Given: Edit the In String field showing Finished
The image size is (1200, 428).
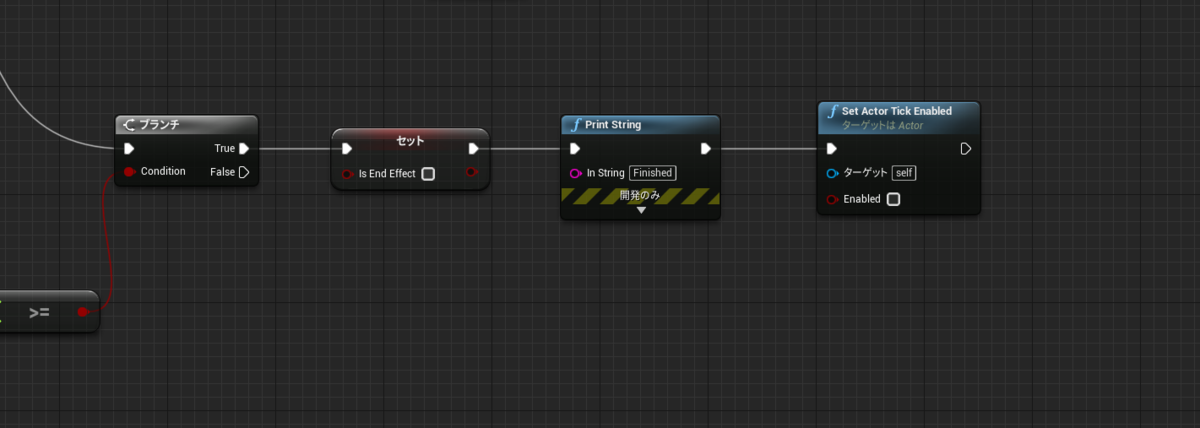Looking at the screenshot, I should click(652, 173).
